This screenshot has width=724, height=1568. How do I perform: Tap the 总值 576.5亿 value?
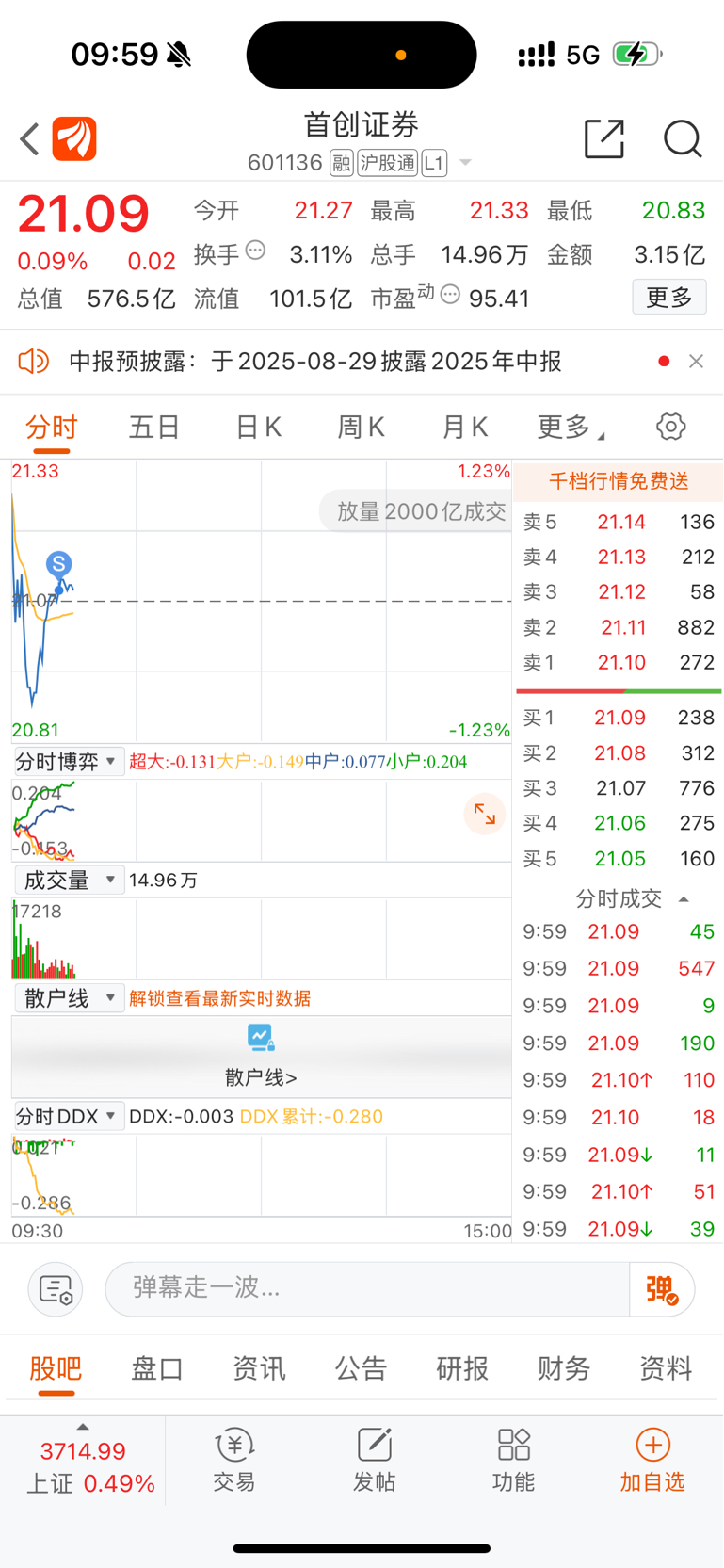tap(97, 299)
